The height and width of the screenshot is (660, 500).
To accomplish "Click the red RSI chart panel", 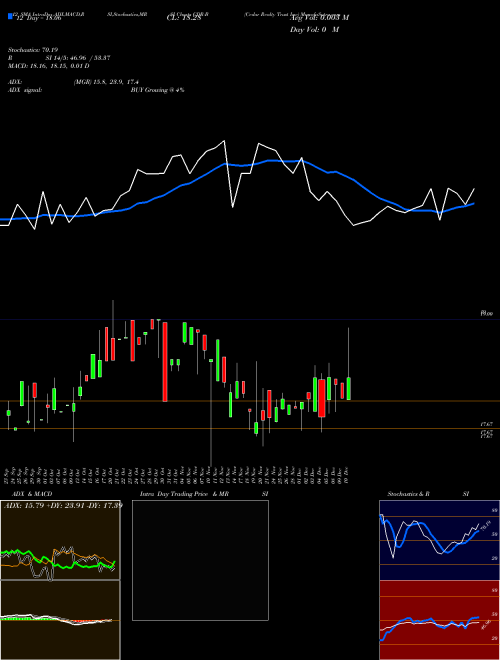I will (x=440, y=620).
